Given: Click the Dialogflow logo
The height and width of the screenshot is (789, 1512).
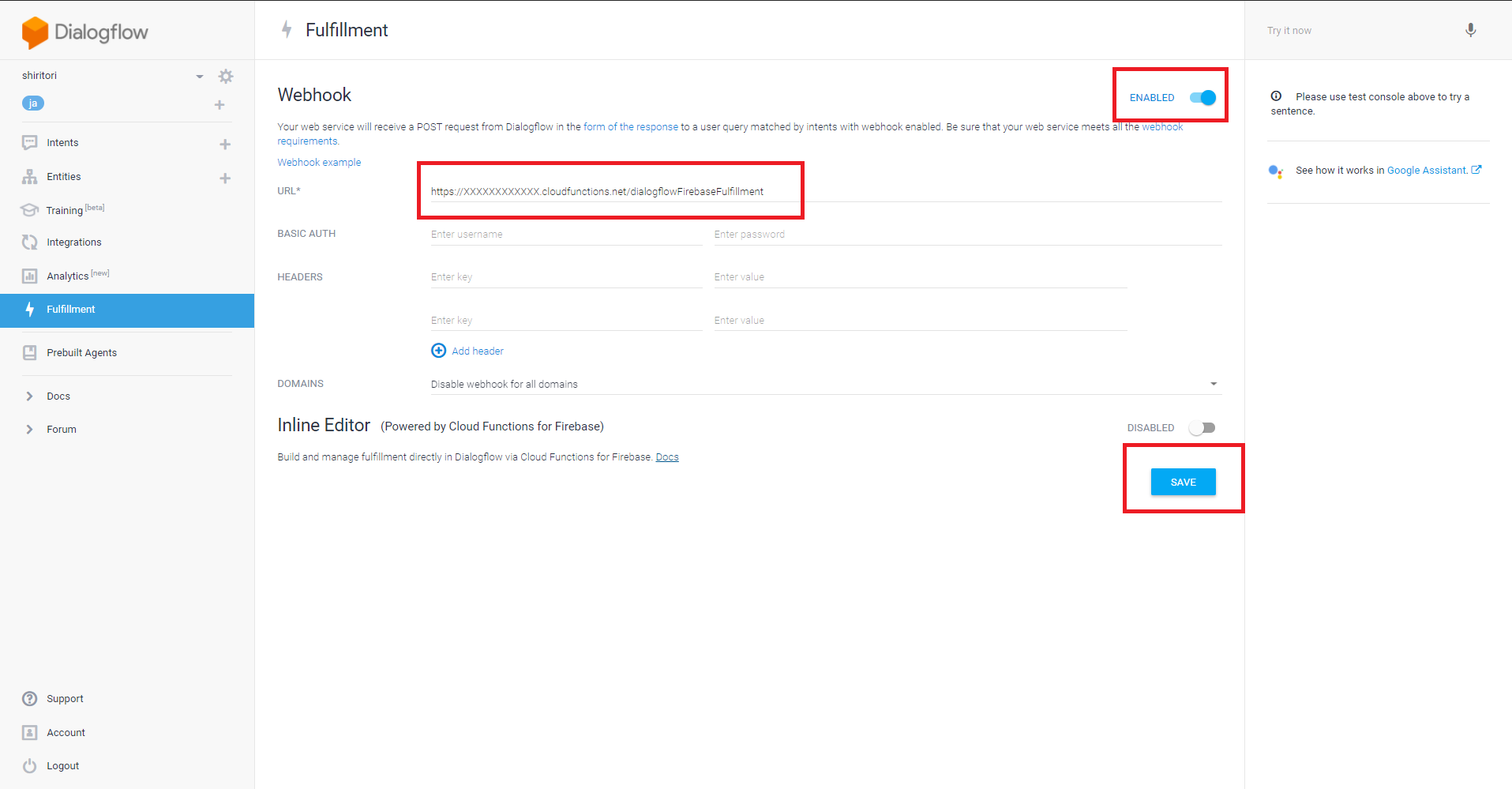Looking at the screenshot, I should tap(84, 32).
